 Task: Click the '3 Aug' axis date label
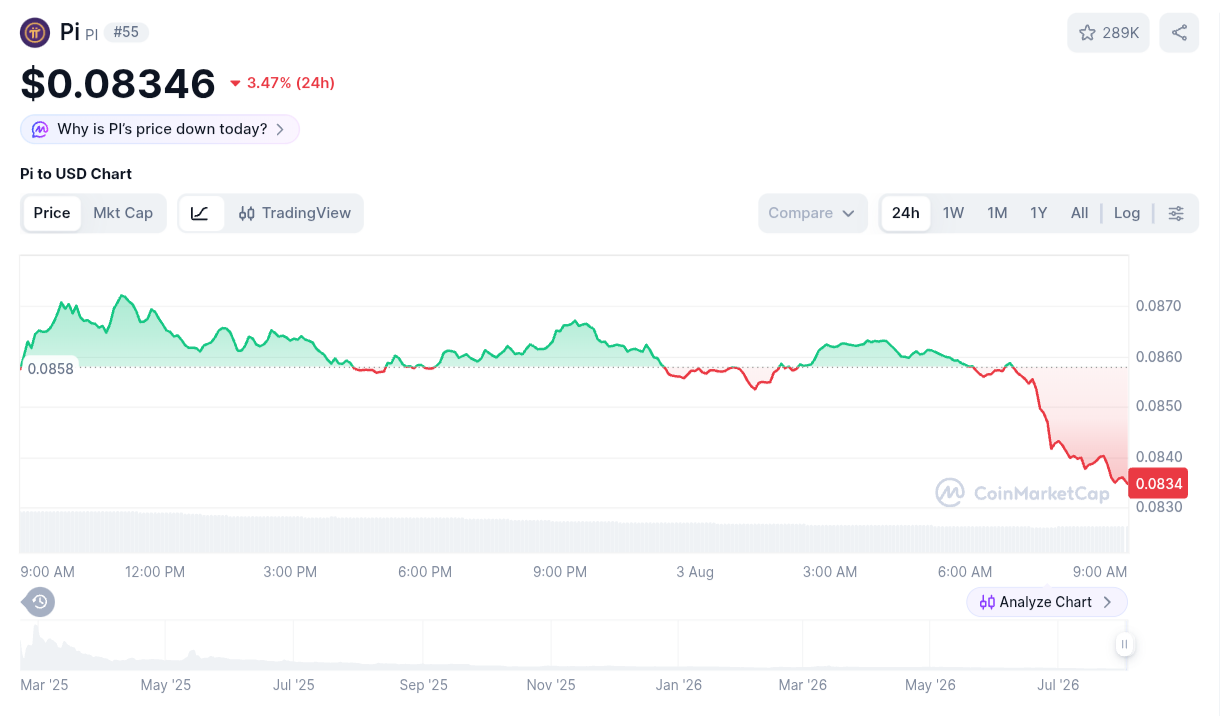(x=695, y=572)
